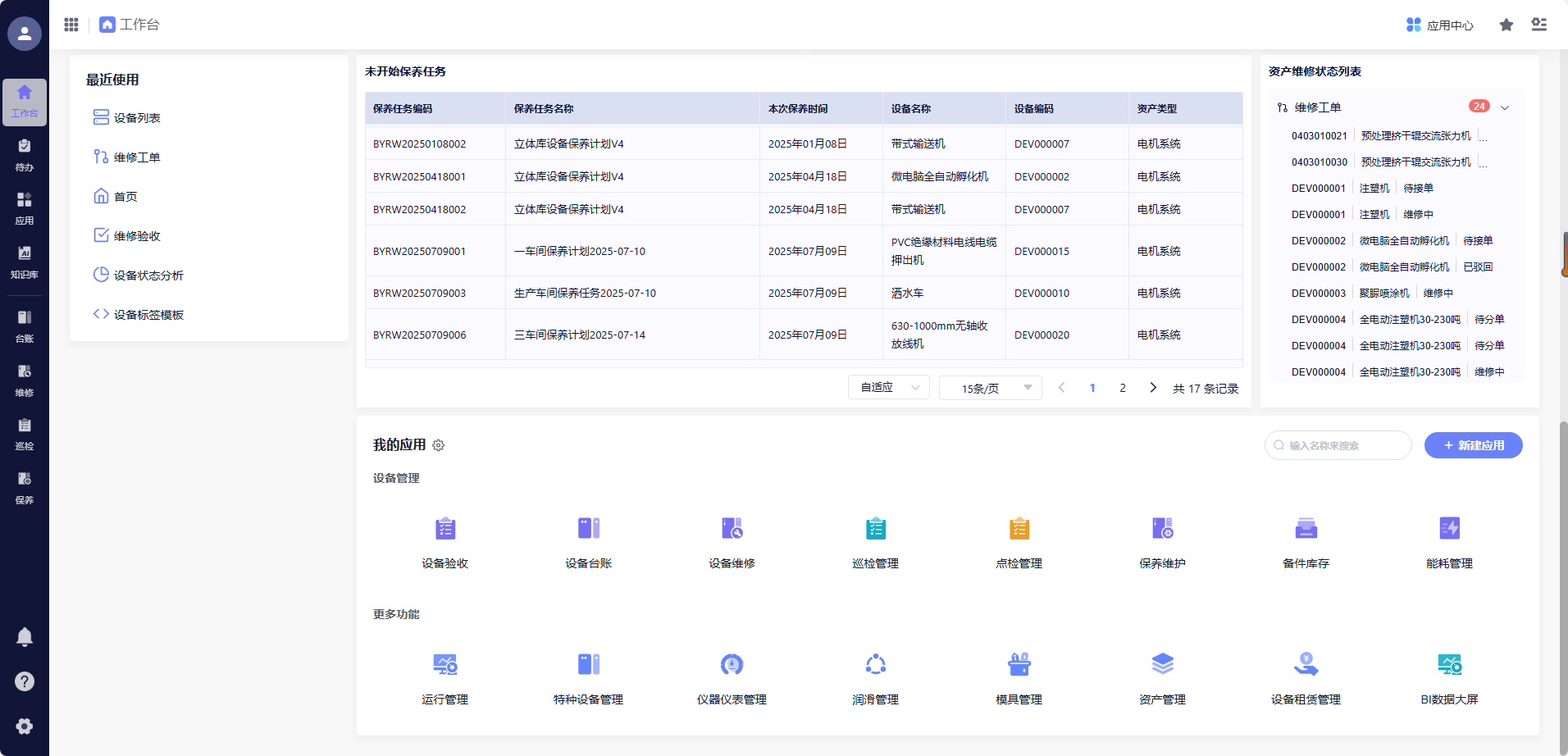This screenshot has height=756, width=1568.
Task: Click the 新建应用 button
Action: pyautogui.click(x=1473, y=445)
